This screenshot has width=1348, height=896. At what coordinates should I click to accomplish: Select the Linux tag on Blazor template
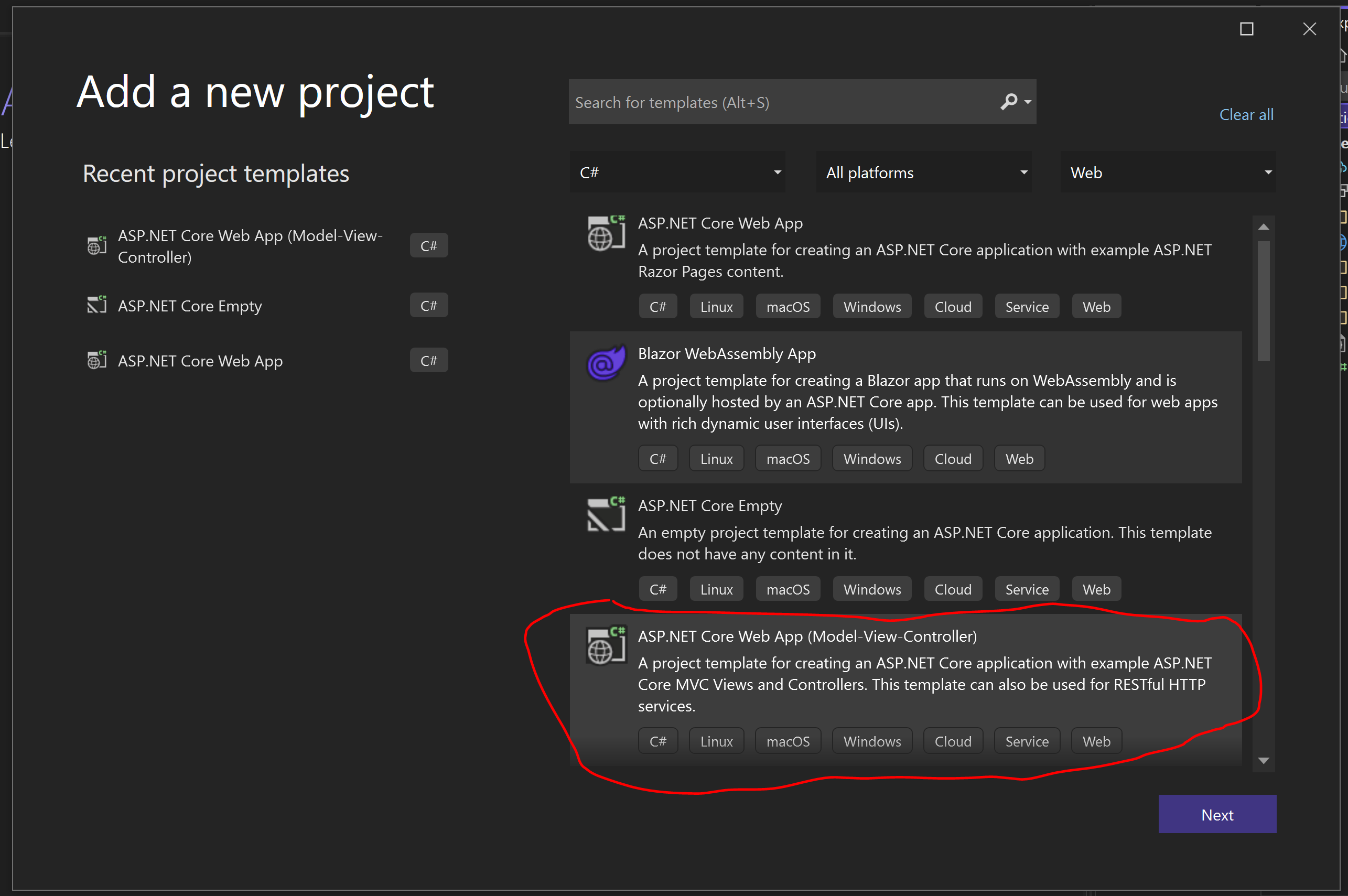tap(716, 458)
